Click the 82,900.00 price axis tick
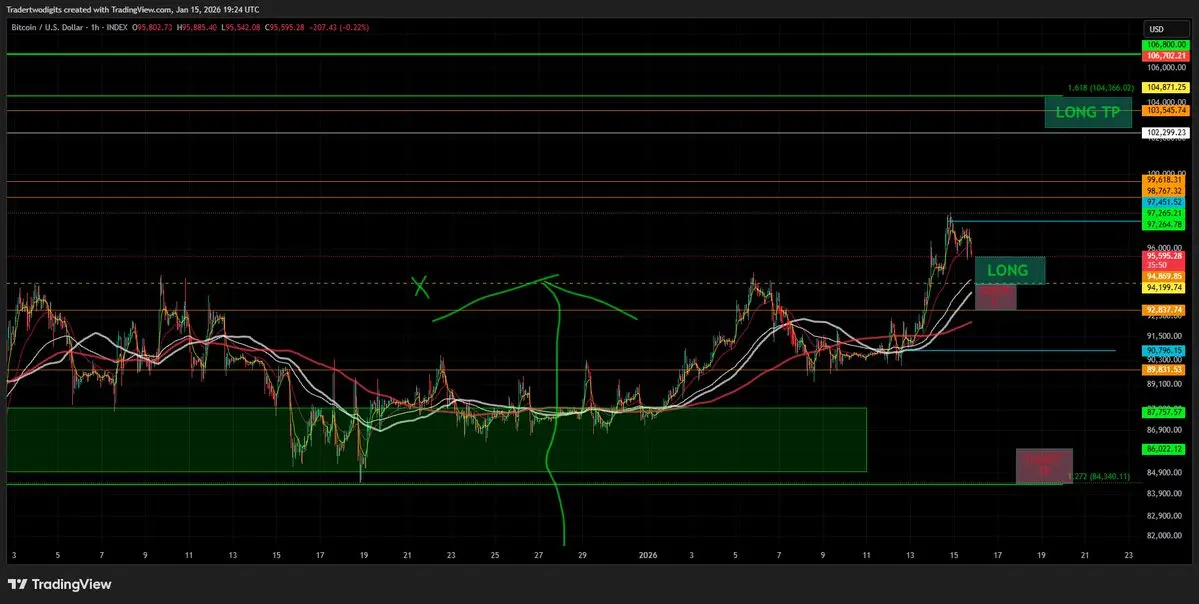Image resolution: width=1199 pixels, height=604 pixels. coord(1165,518)
